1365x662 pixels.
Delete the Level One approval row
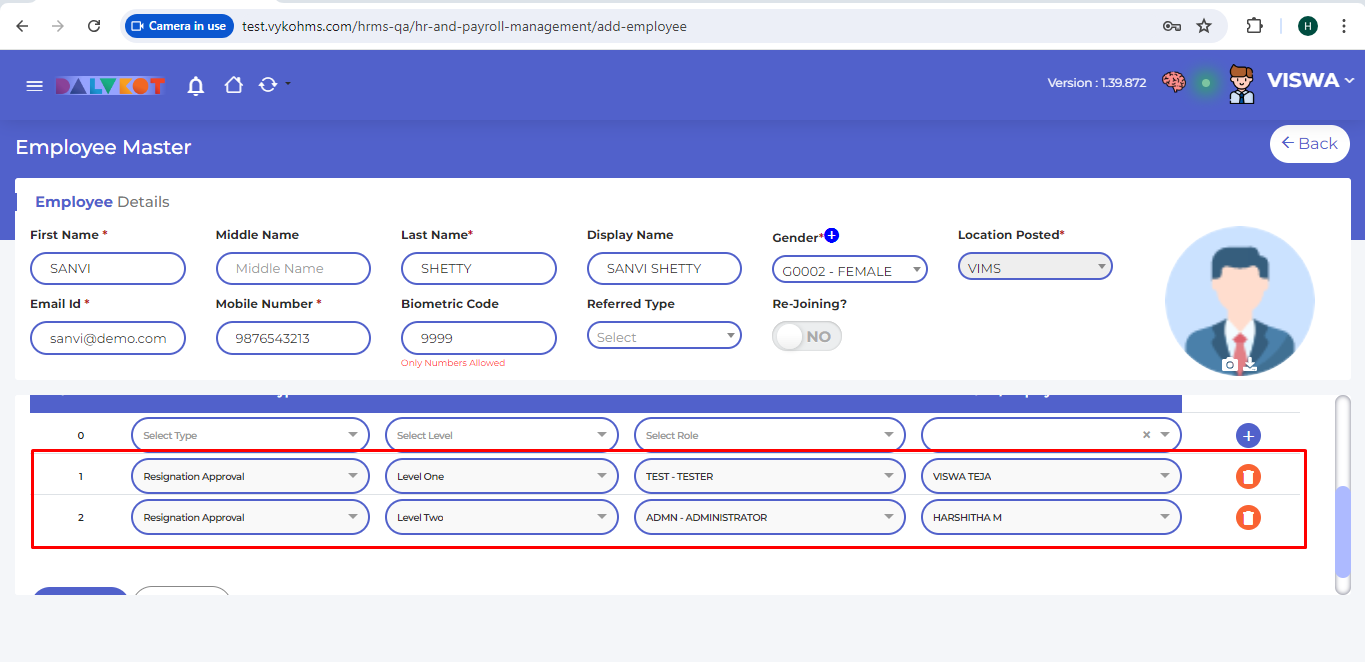[1248, 477]
